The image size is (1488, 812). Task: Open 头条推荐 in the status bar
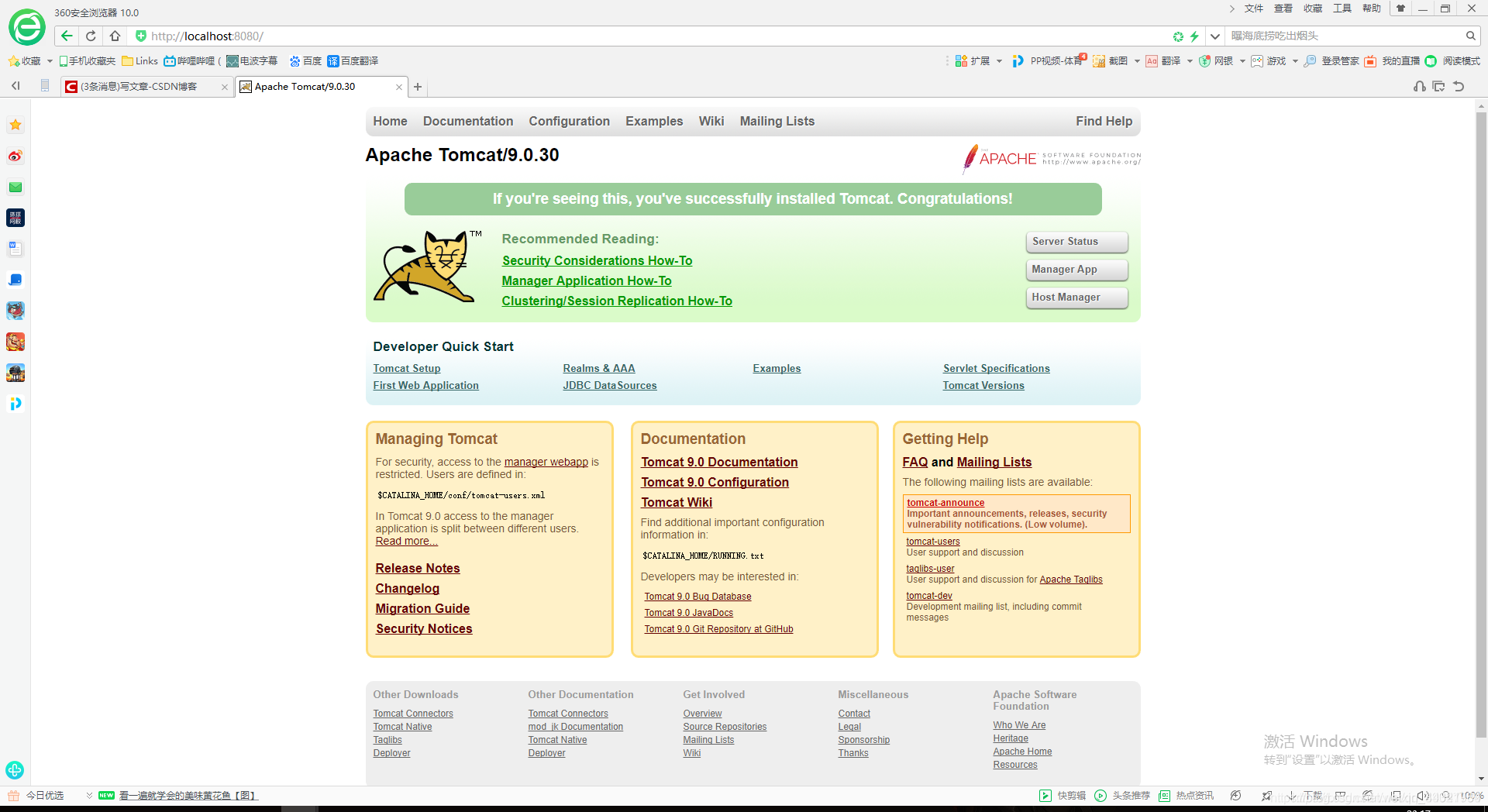pyautogui.click(x=1122, y=796)
